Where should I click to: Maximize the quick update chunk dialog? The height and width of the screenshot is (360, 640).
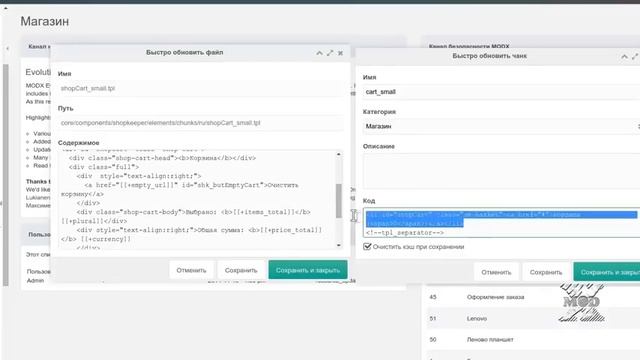[x=635, y=56]
